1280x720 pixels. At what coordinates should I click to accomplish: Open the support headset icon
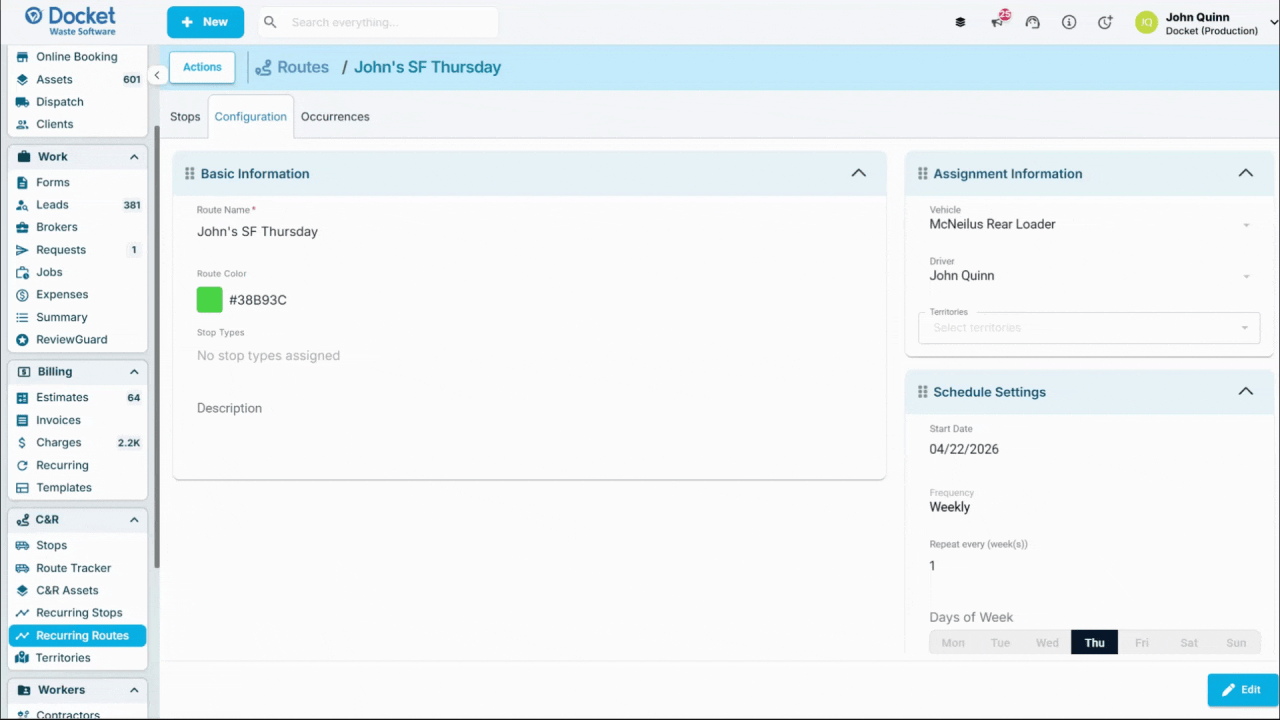coord(1033,22)
